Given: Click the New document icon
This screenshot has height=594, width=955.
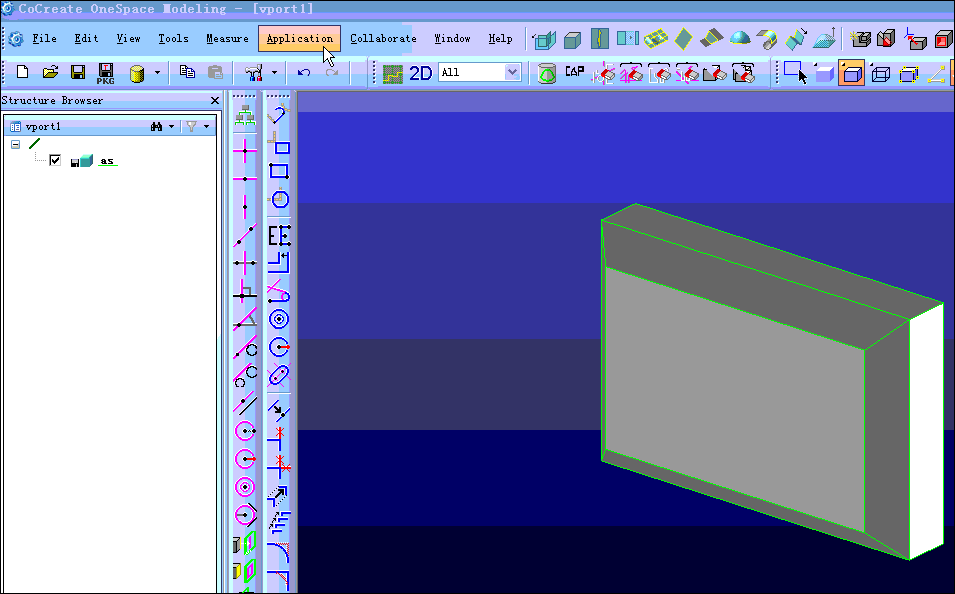Looking at the screenshot, I should 23,72.
